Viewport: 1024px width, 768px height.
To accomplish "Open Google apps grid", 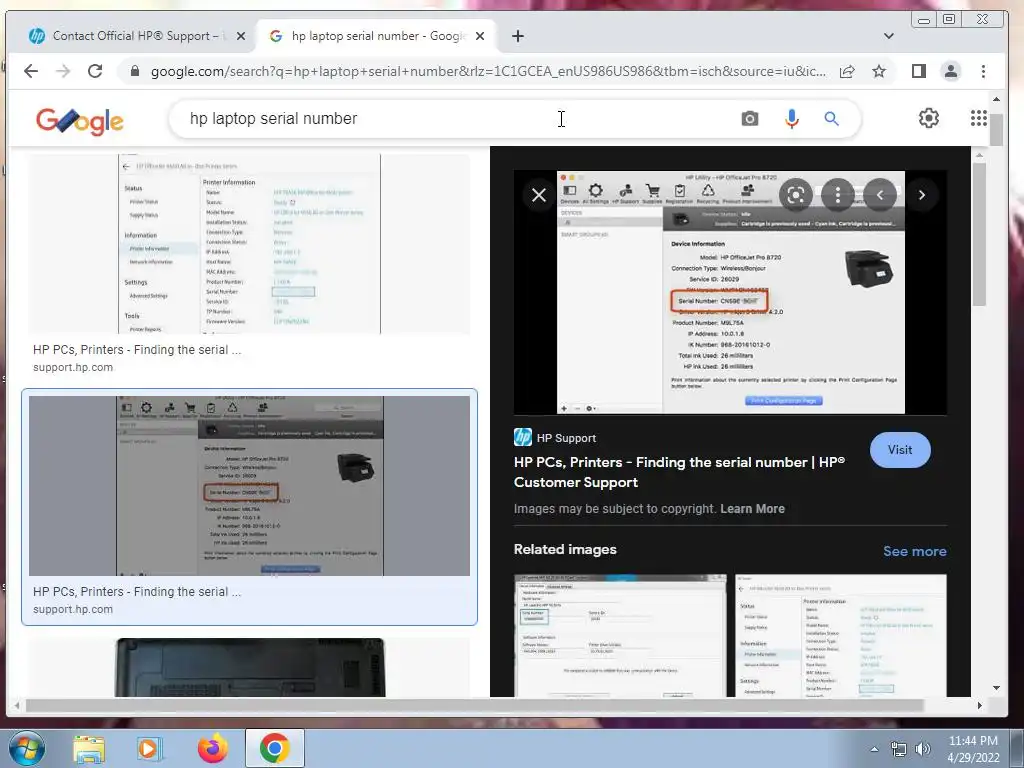I will pos(978,118).
